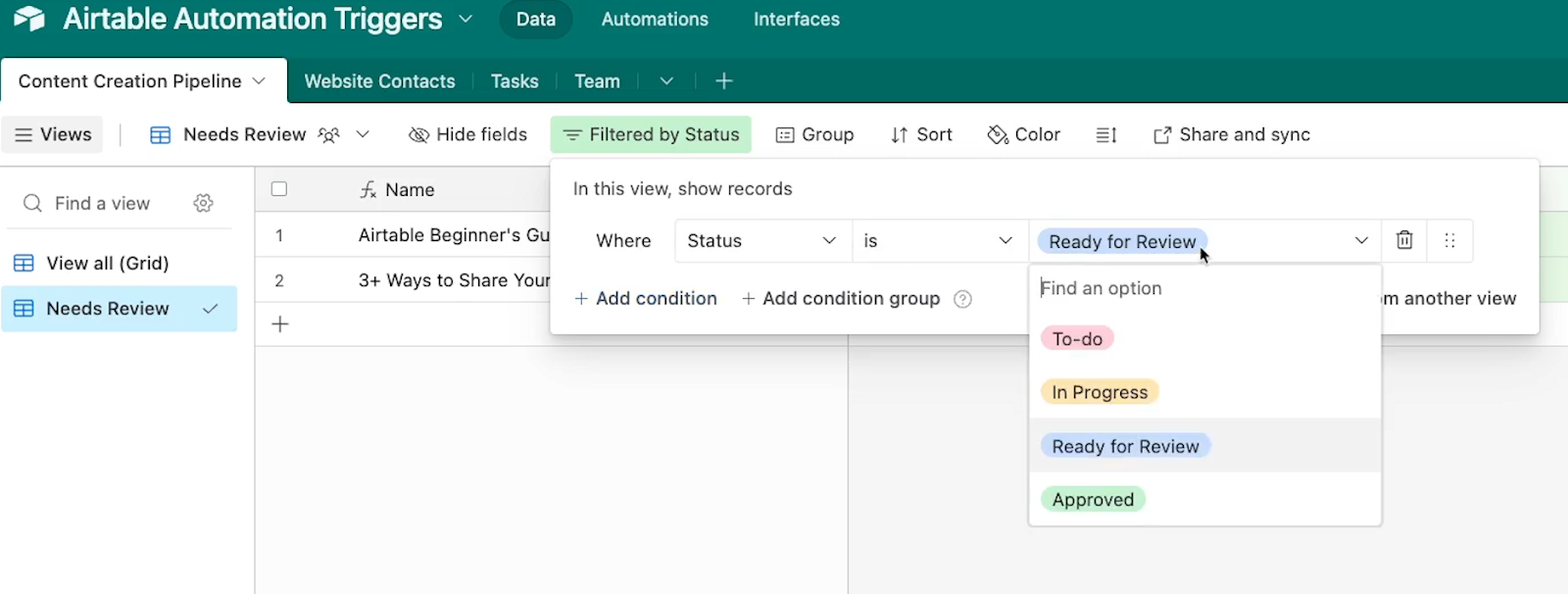
Task: Click the formula icon in Name header
Action: click(368, 190)
